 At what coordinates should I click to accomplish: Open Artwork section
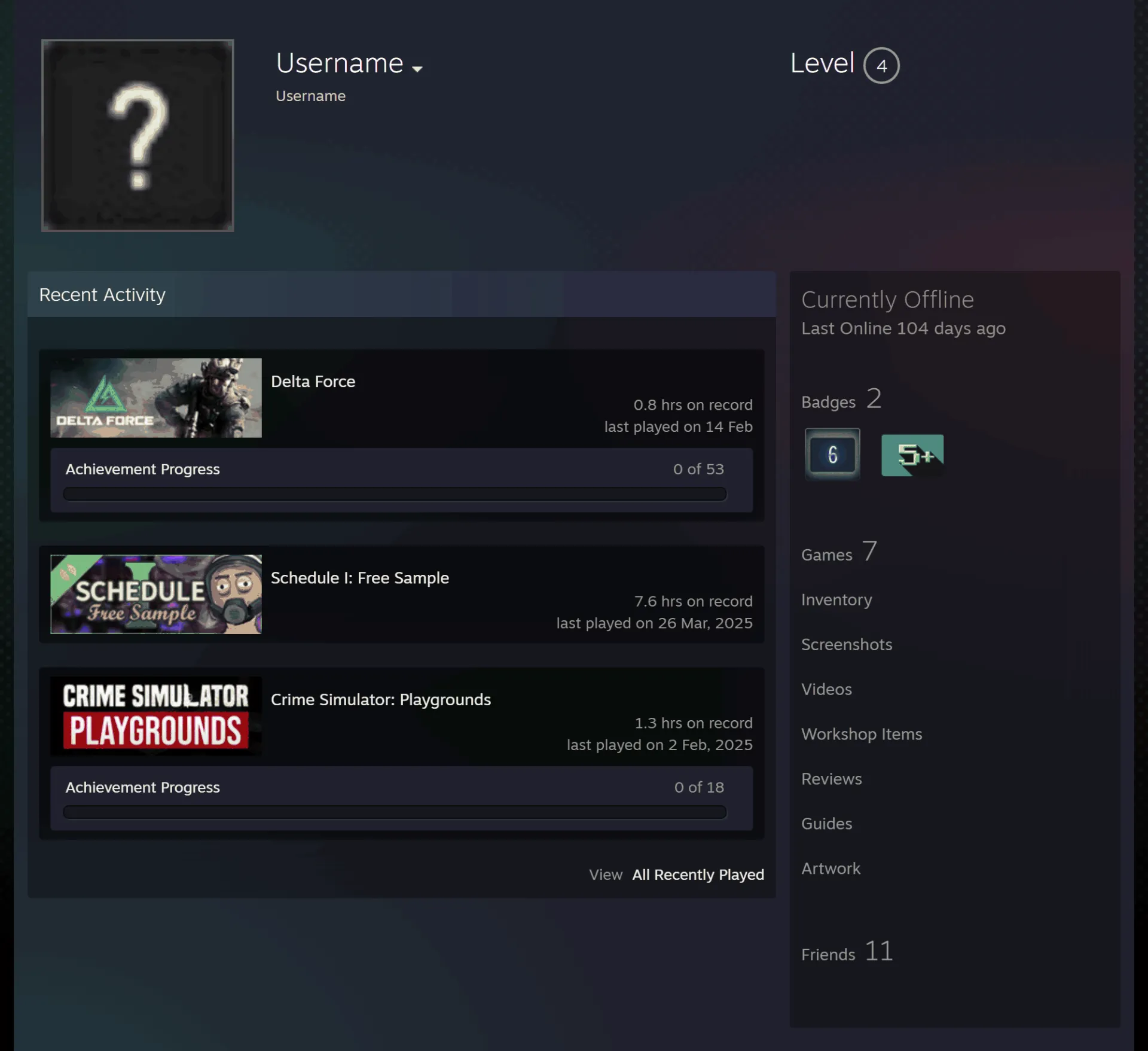[x=831, y=869]
